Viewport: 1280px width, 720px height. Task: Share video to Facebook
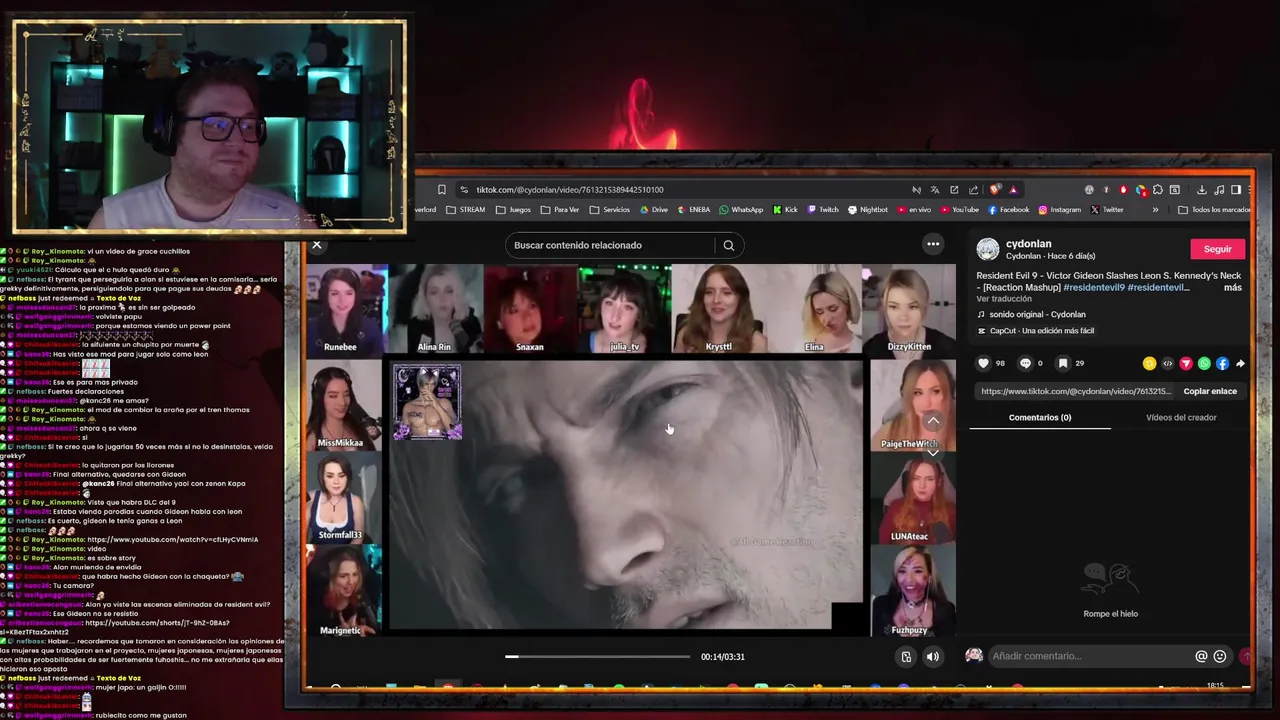coord(1222,363)
